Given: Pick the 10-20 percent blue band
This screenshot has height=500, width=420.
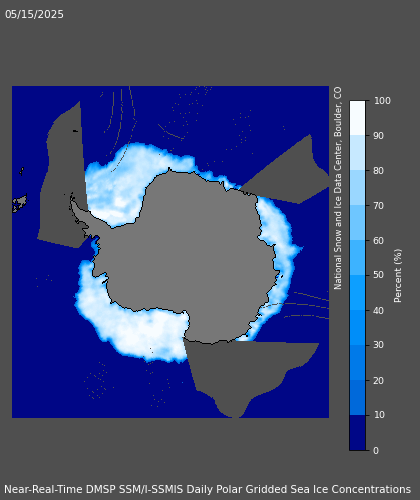Looking at the screenshot, I should click(x=357, y=398).
